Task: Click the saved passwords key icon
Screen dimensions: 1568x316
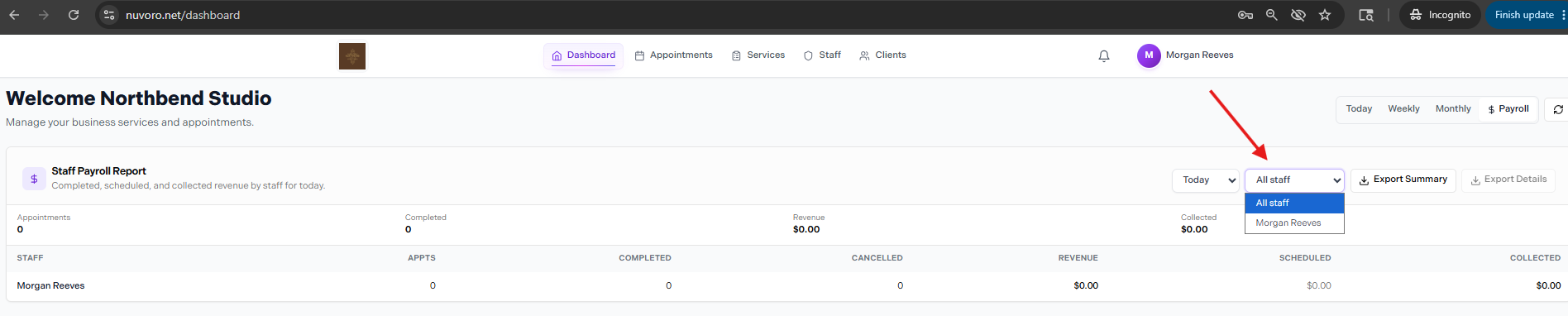Action: tap(1245, 15)
